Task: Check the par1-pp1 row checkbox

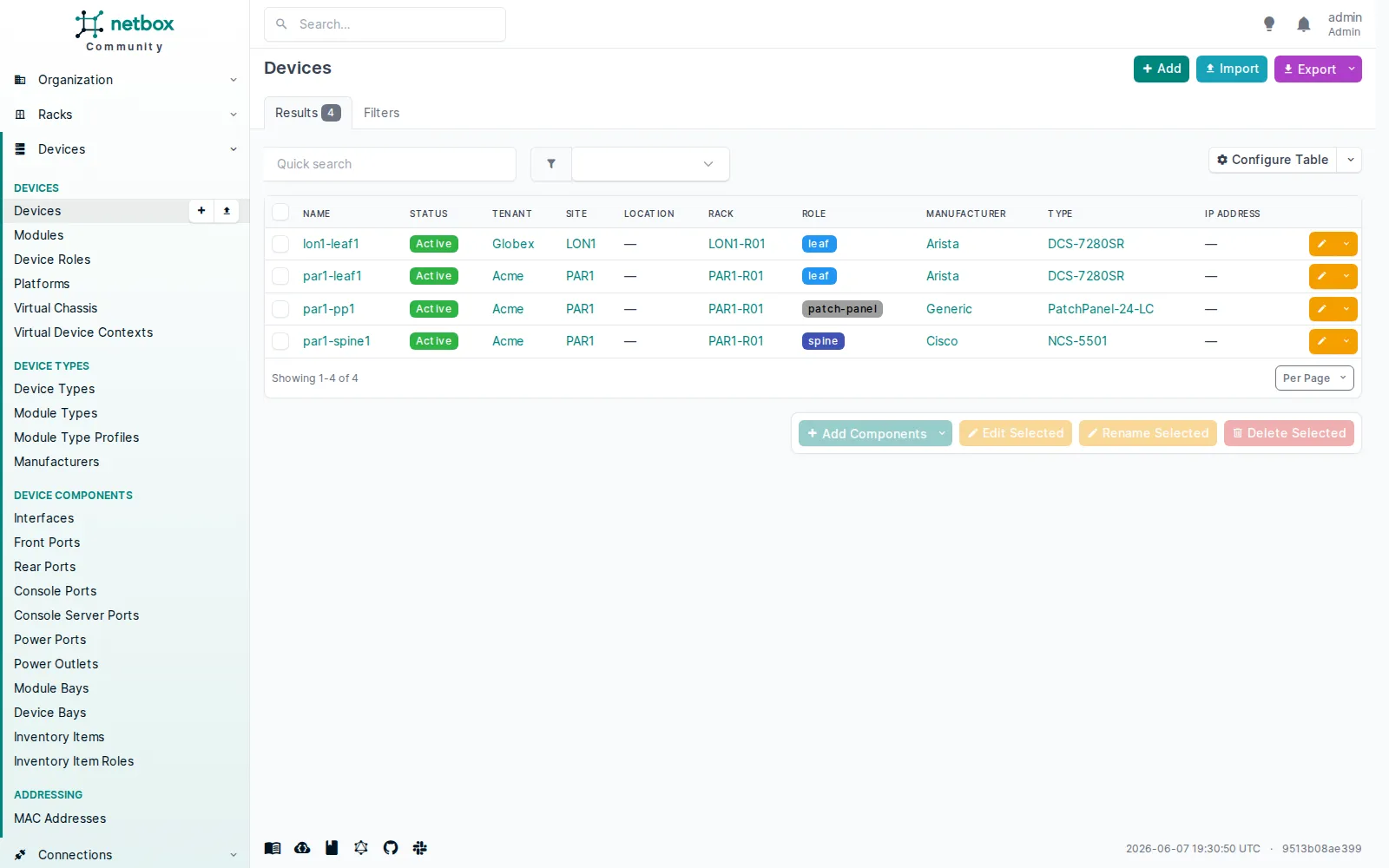Action: click(x=280, y=309)
